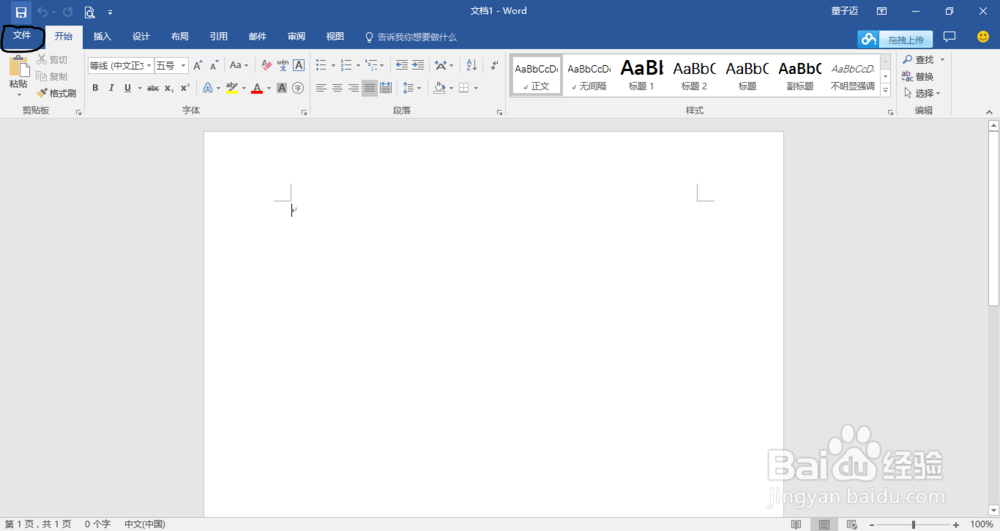Click the Select (选择) button
This screenshot has width=1000, height=531.
922,93
